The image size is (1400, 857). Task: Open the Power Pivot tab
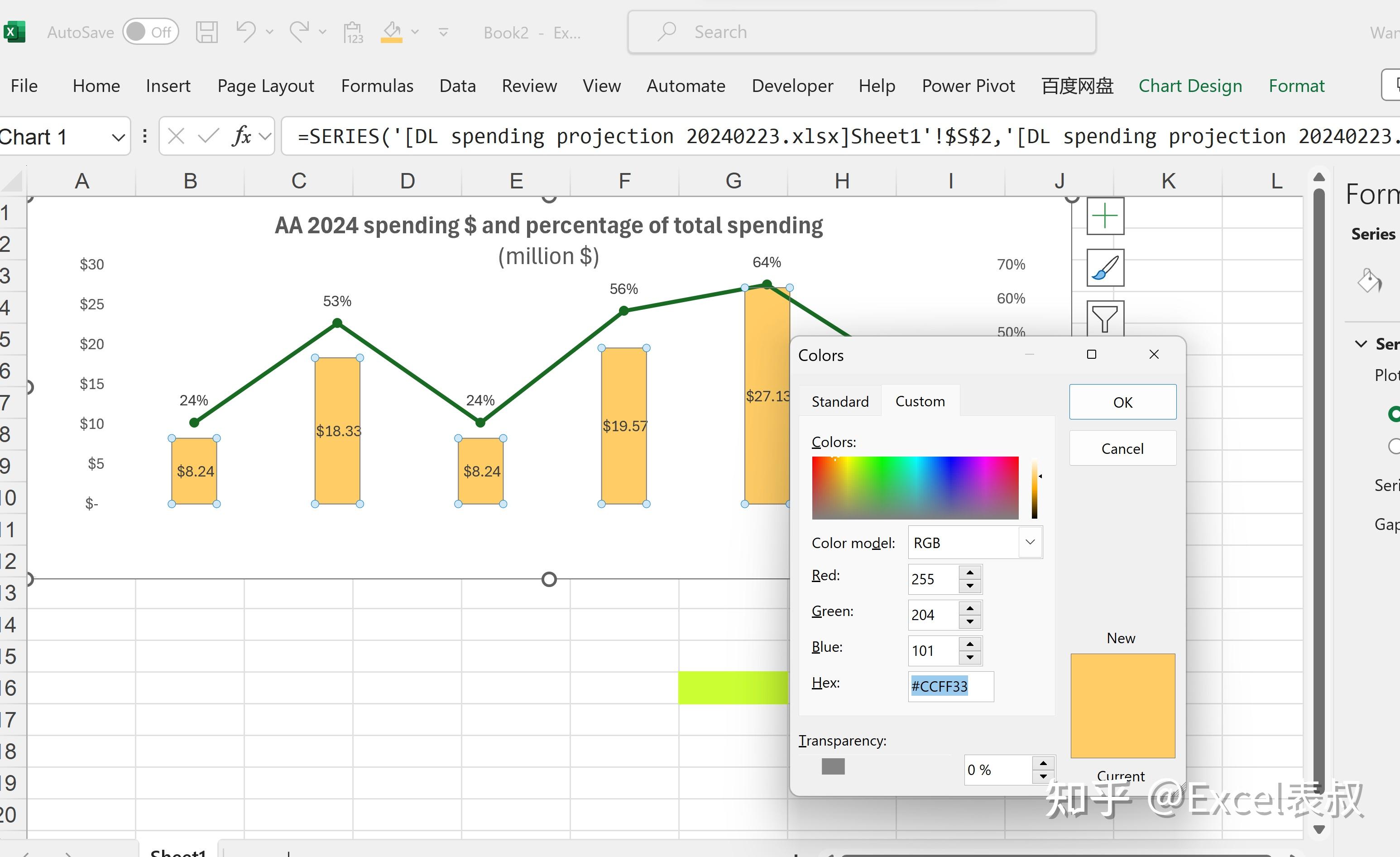pyautogui.click(x=968, y=86)
